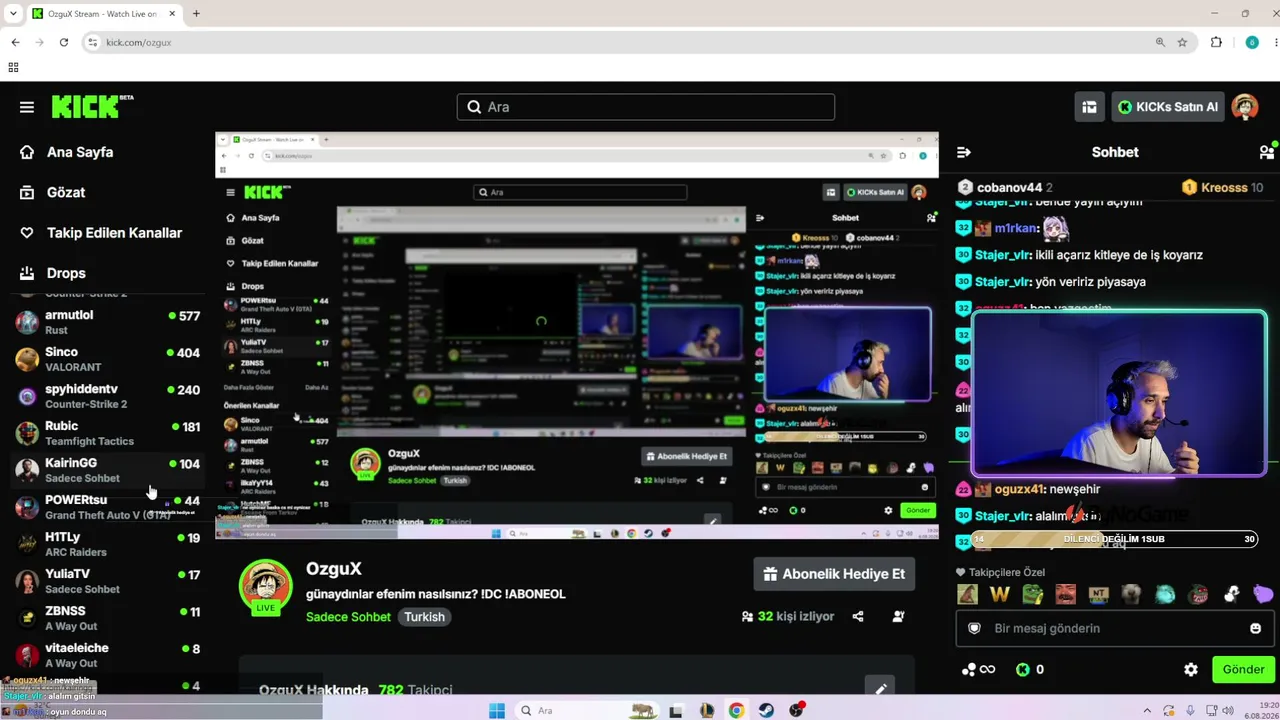This screenshot has width=1280, height=720.
Task: Open the Sadece Sohbet category link
Action: pyautogui.click(x=348, y=617)
